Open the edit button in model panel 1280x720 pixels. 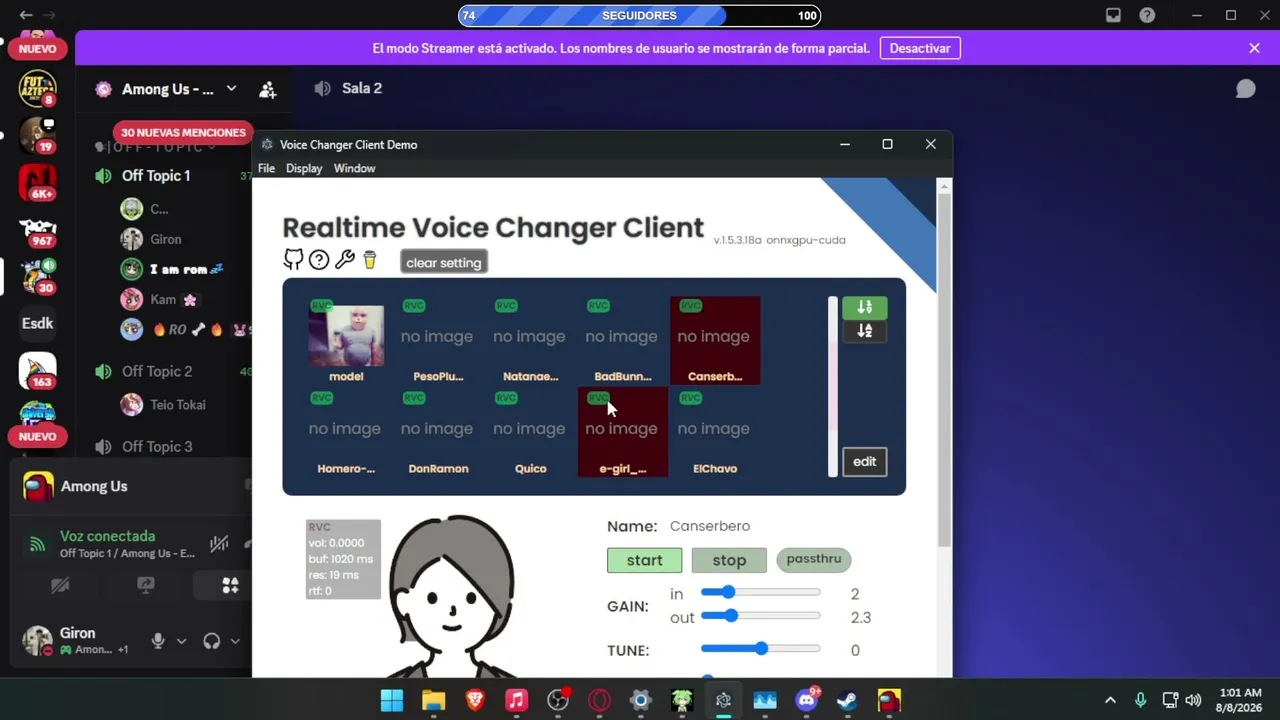864,461
